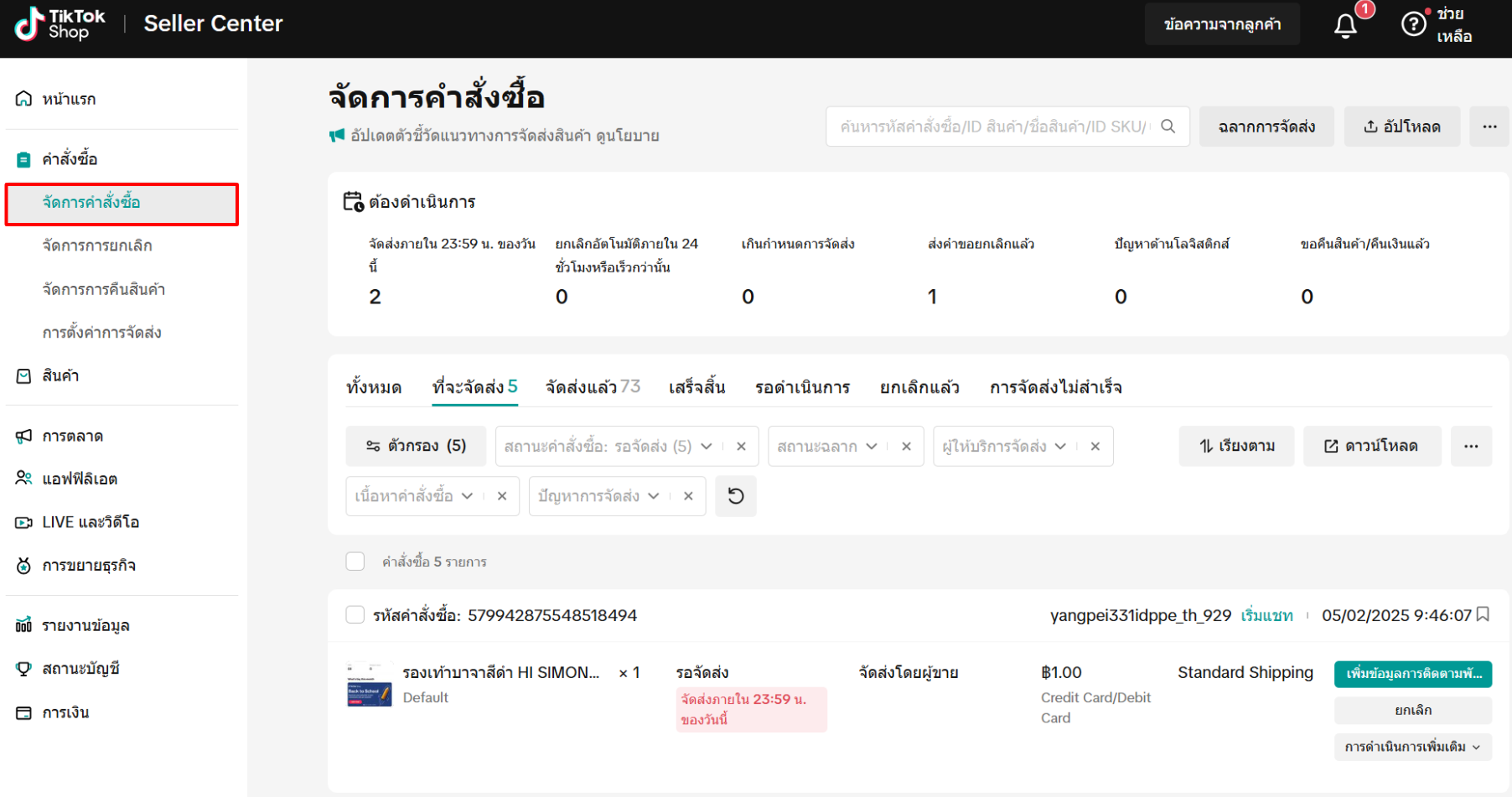1512x797 pixels.
Task: Switch to the ทั้งหมด tab
Action: click(374, 387)
